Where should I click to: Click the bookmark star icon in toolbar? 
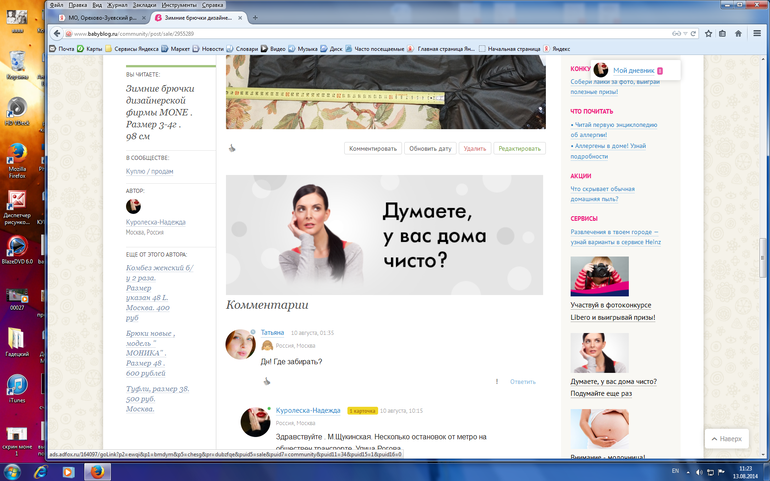(708, 33)
